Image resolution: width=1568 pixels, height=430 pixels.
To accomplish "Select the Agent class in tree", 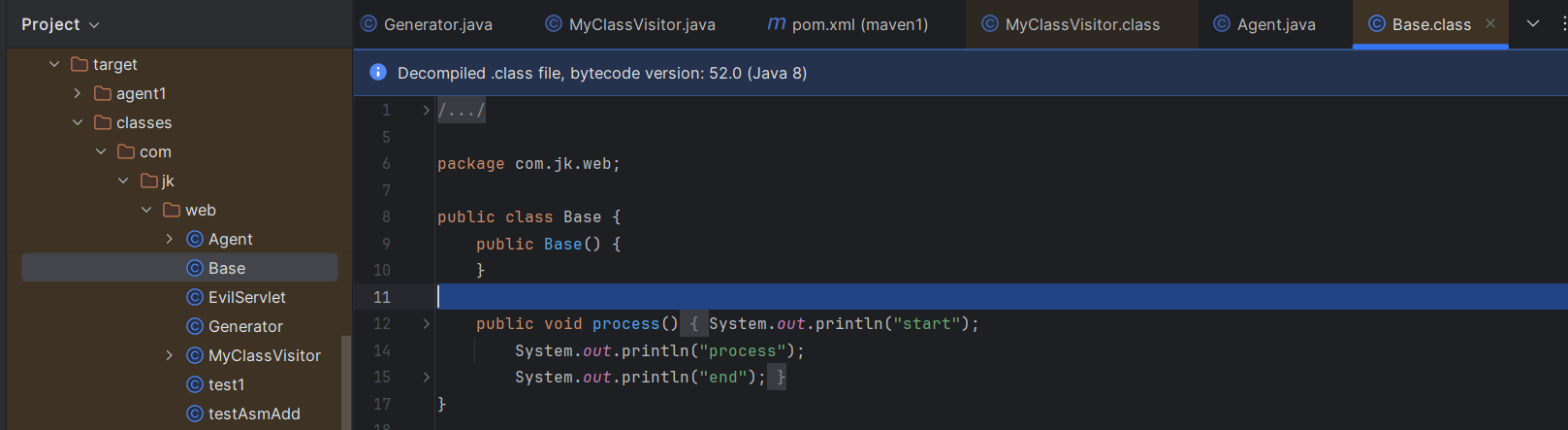I will click(230, 239).
